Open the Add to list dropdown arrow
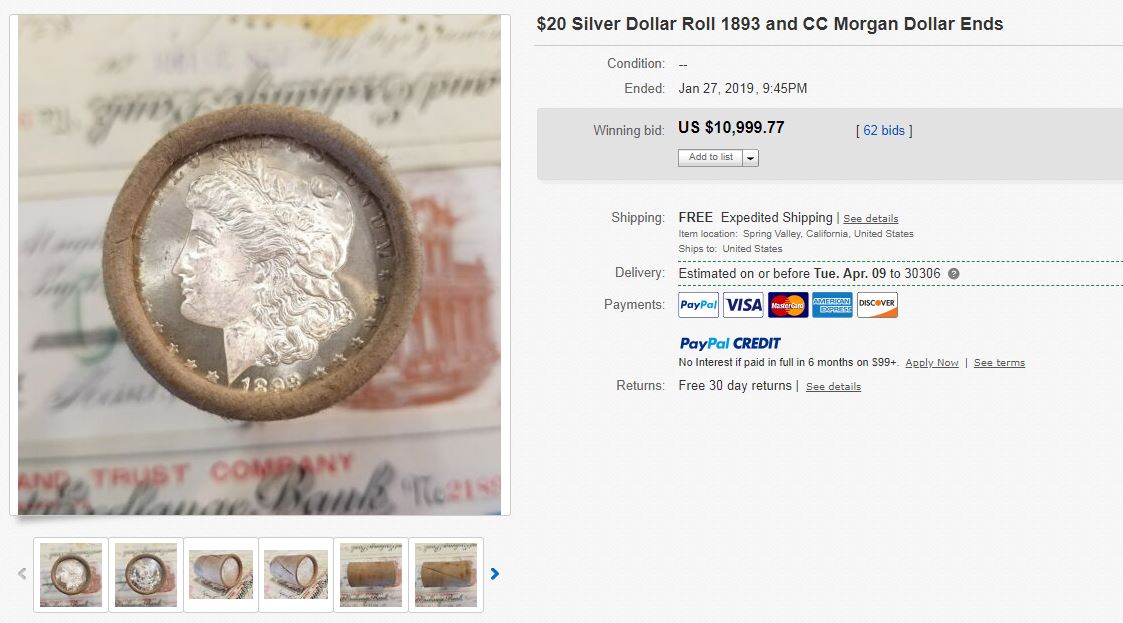Viewport: 1123px width, 623px height. 751,158
